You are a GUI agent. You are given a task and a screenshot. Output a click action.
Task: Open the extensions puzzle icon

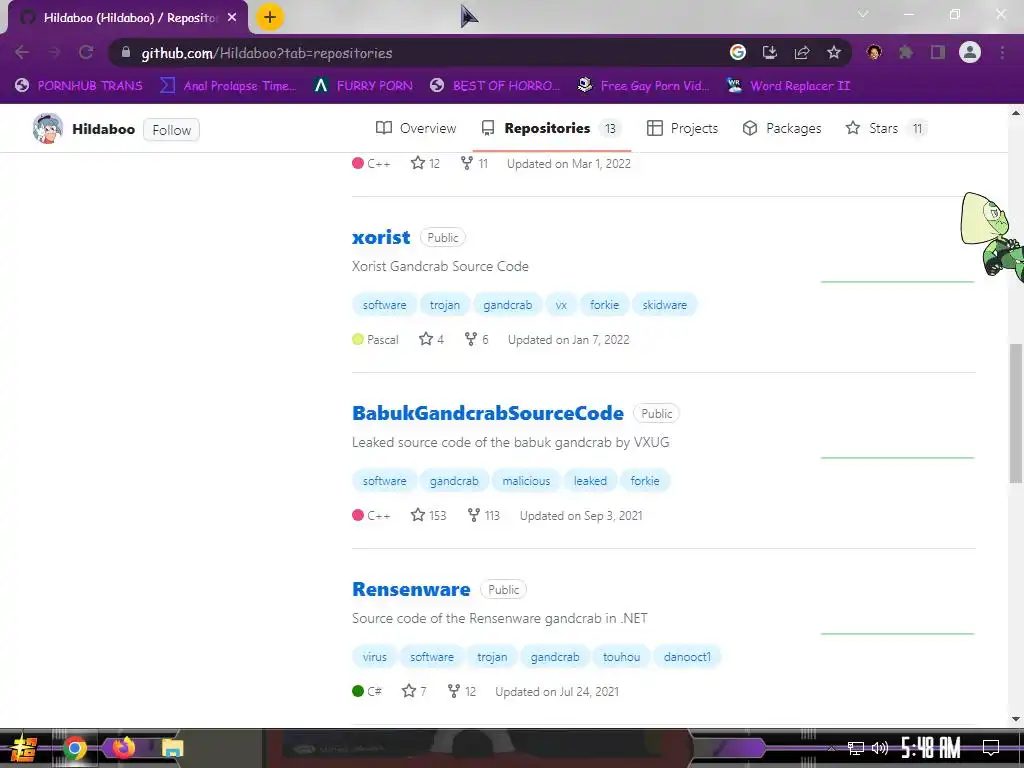(906, 52)
